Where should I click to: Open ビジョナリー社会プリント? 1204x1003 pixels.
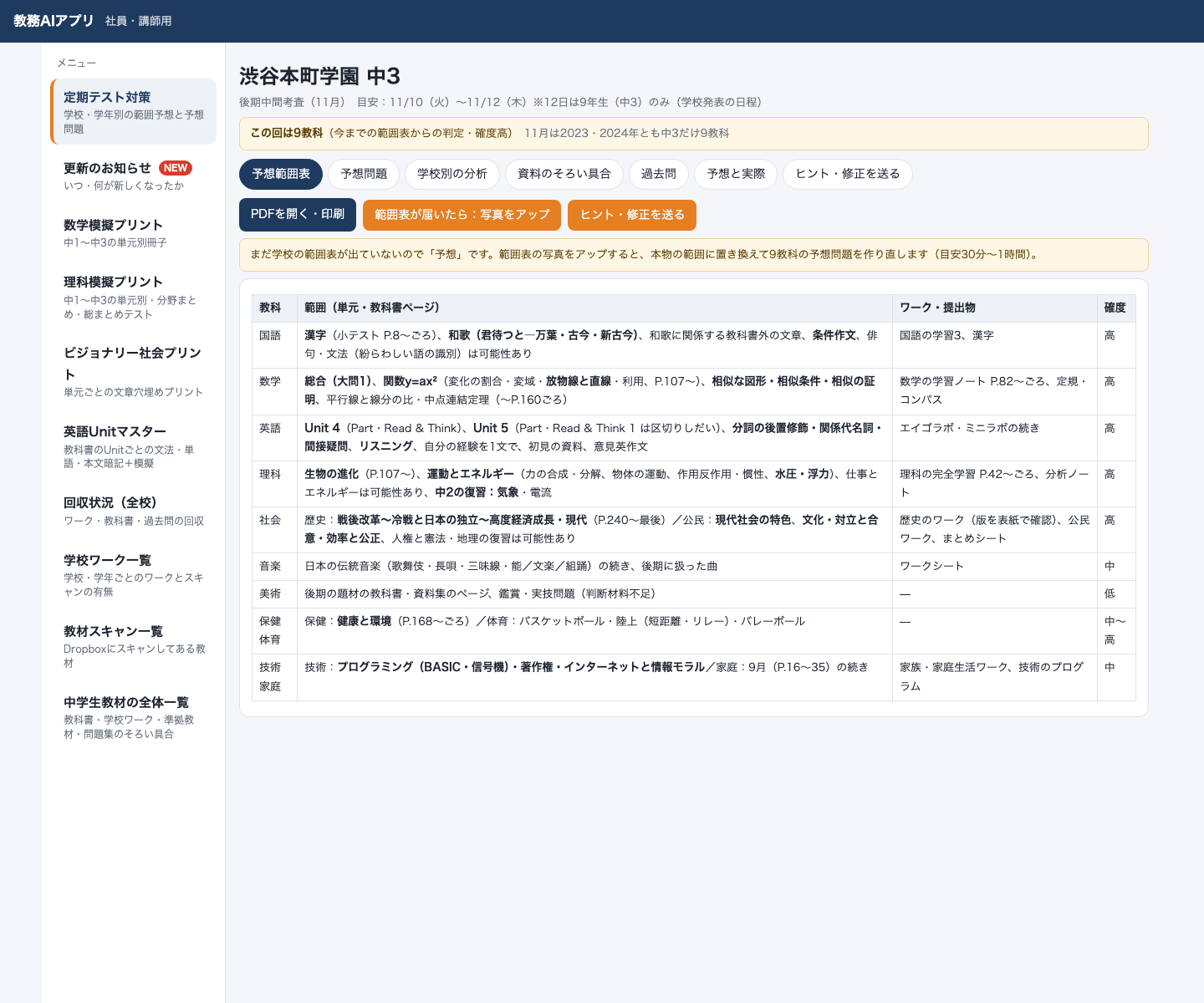pyautogui.click(x=134, y=371)
